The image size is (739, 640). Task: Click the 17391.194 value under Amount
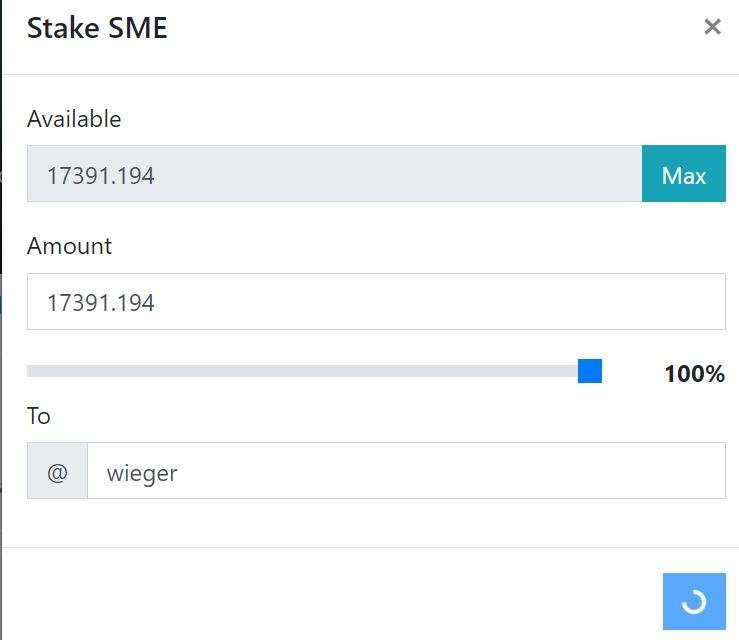pyautogui.click(x=101, y=302)
